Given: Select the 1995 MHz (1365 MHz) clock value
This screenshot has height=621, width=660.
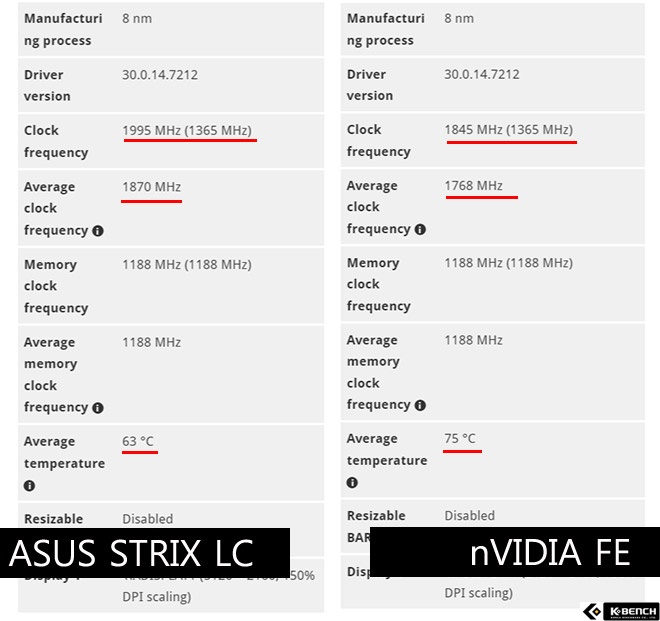Looking at the screenshot, I should (x=187, y=131).
